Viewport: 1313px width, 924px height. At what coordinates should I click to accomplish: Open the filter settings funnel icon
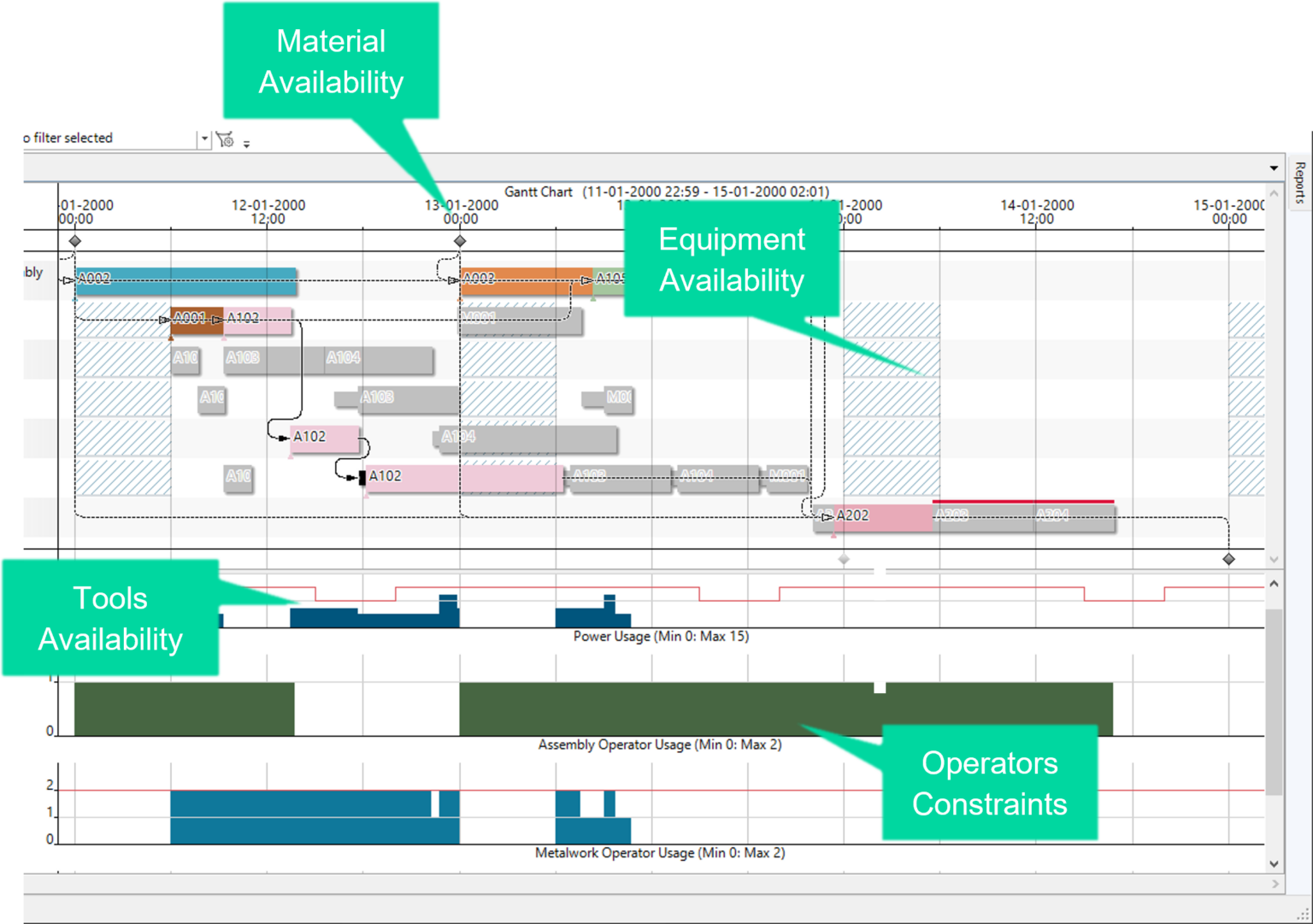point(224,138)
